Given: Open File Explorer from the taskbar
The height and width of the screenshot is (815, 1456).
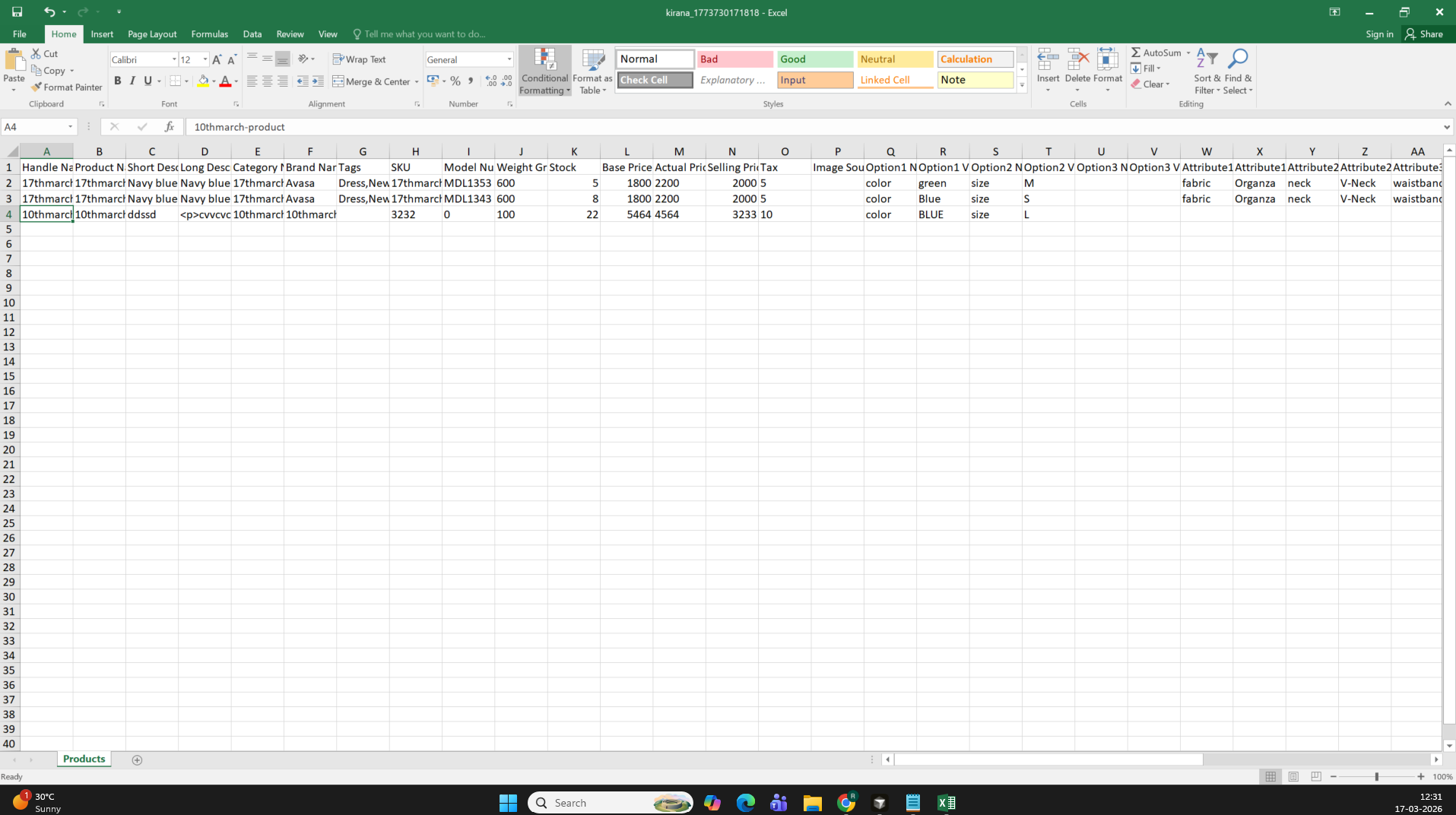Looking at the screenshot, I should click(x=812, y=803).
